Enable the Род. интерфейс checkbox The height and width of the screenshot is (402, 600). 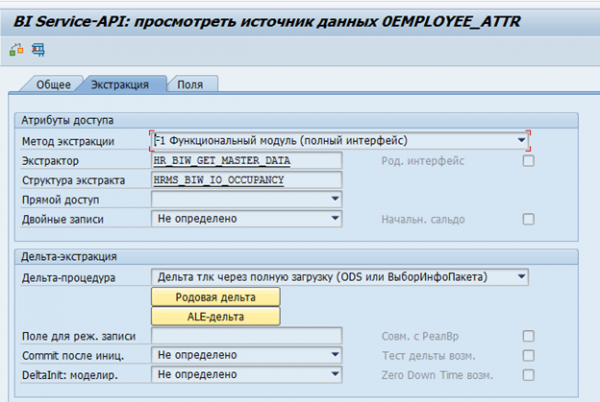[528, 161]
